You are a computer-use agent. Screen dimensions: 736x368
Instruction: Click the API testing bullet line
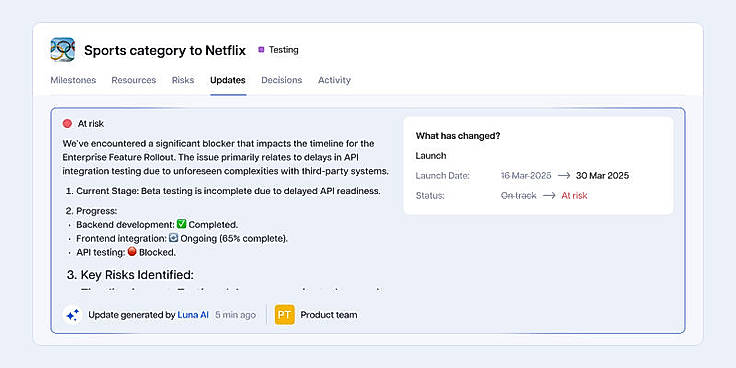123,252
